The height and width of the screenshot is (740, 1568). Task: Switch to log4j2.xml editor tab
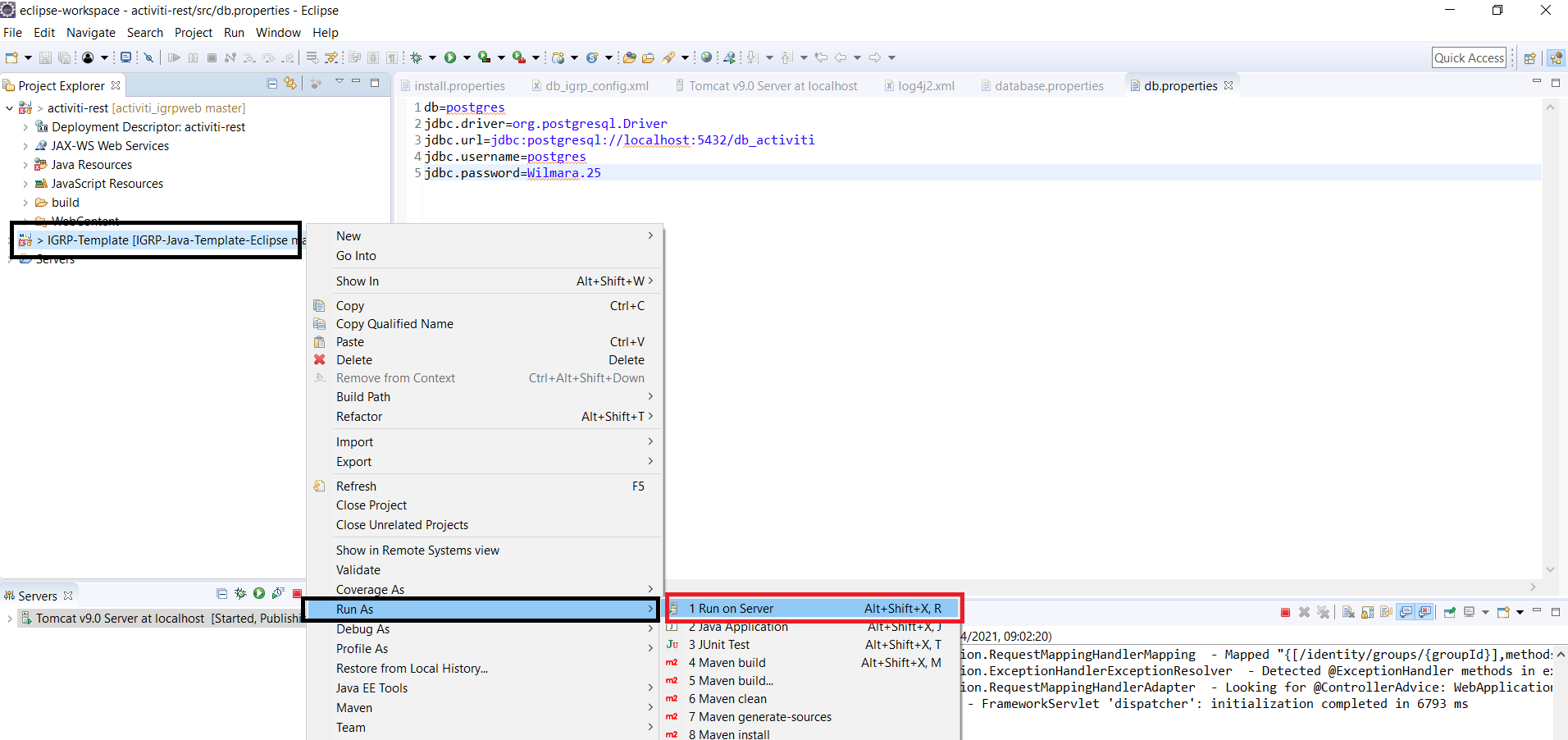919,86
